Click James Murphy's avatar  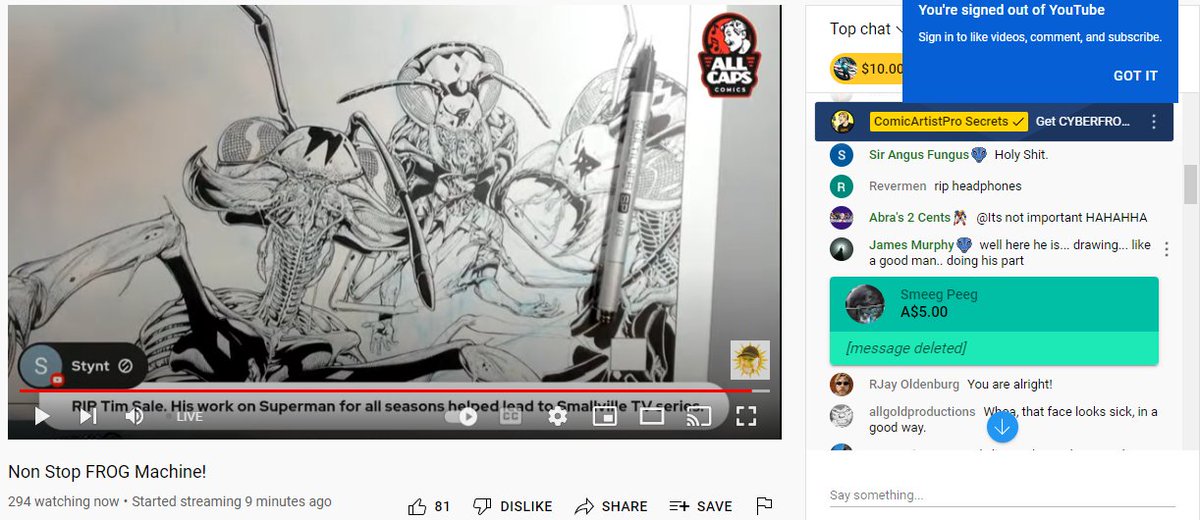click(842, 248)
